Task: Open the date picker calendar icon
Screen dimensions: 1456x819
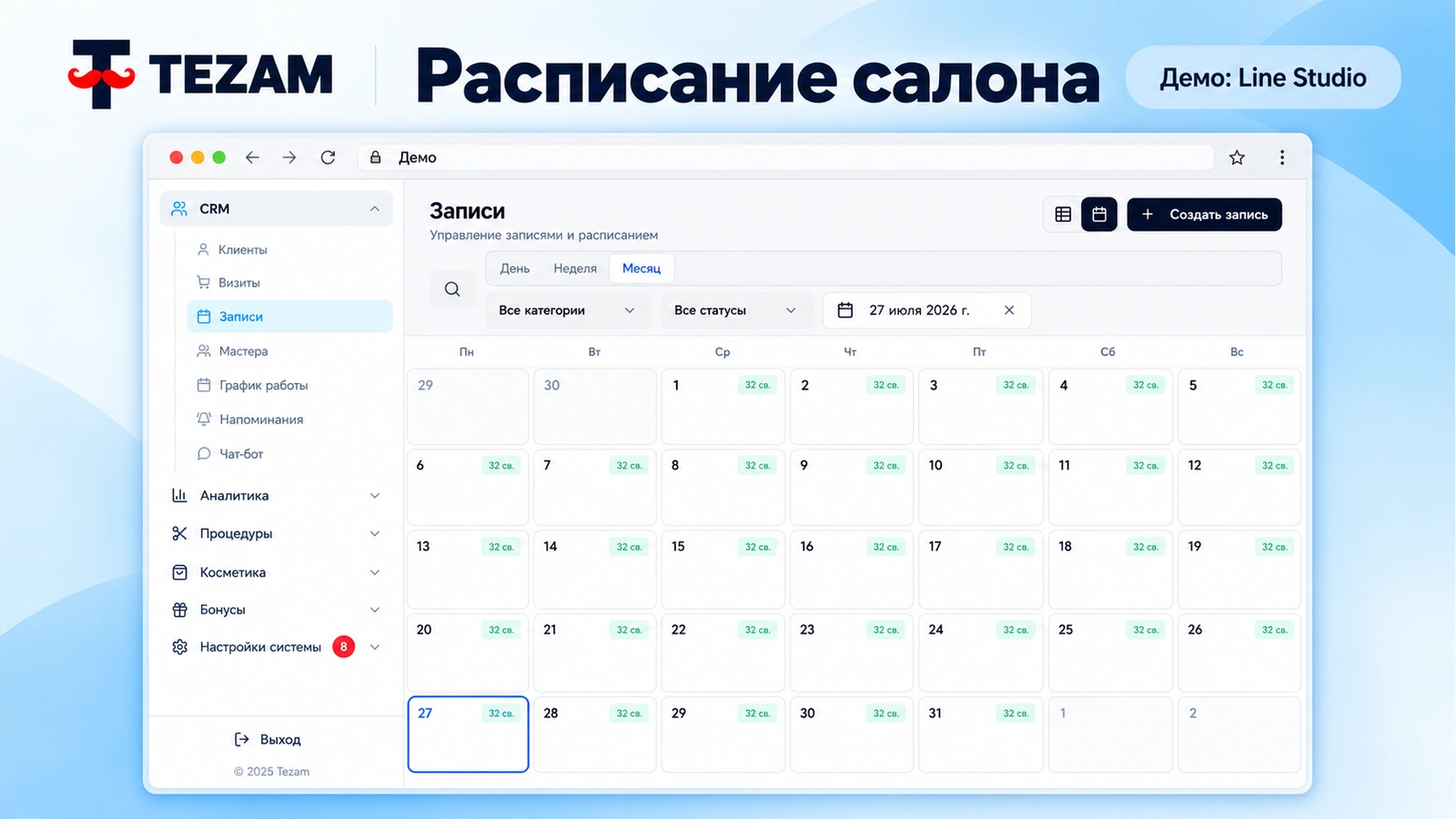Action: point(845,310)
